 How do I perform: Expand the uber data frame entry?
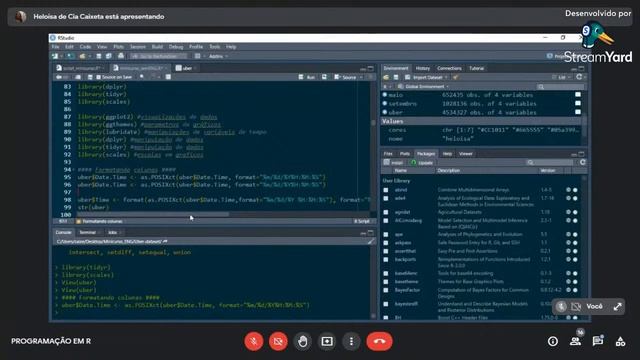click(x=384, y=112)
